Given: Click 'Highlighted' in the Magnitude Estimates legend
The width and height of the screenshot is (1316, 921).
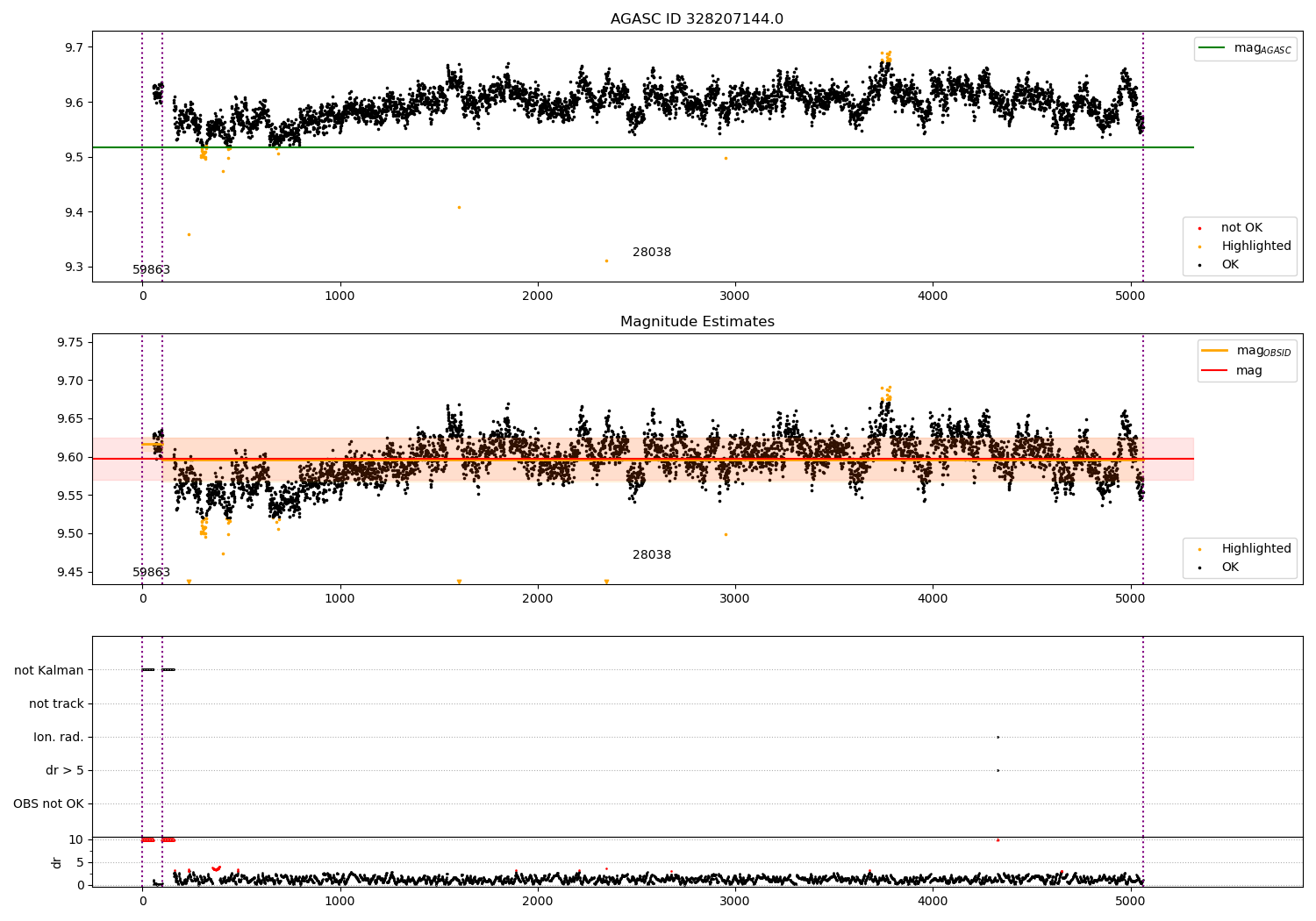Looking at the screenshot, I should pyautogui.click(x=1256, y=549).
